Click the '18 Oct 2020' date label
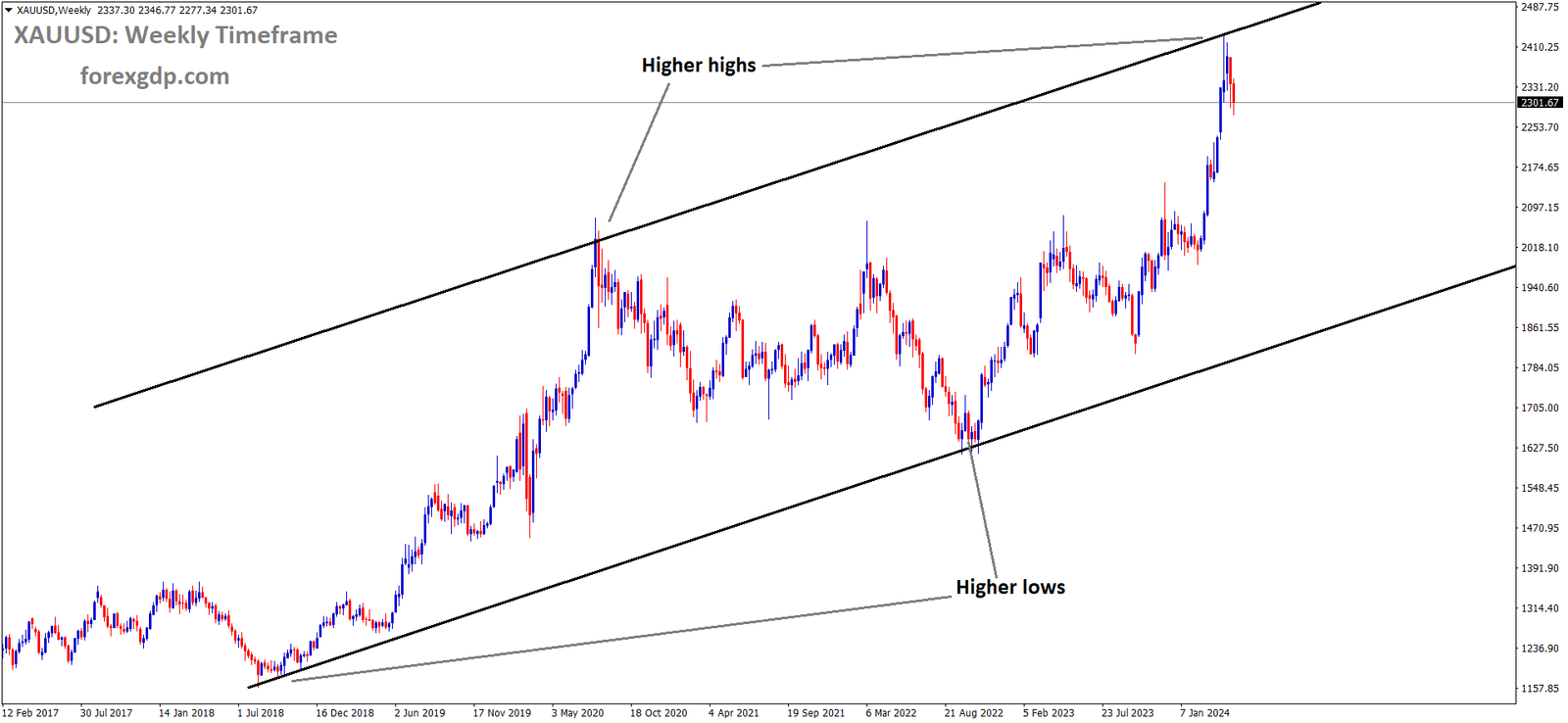 [x=659, y=713]
